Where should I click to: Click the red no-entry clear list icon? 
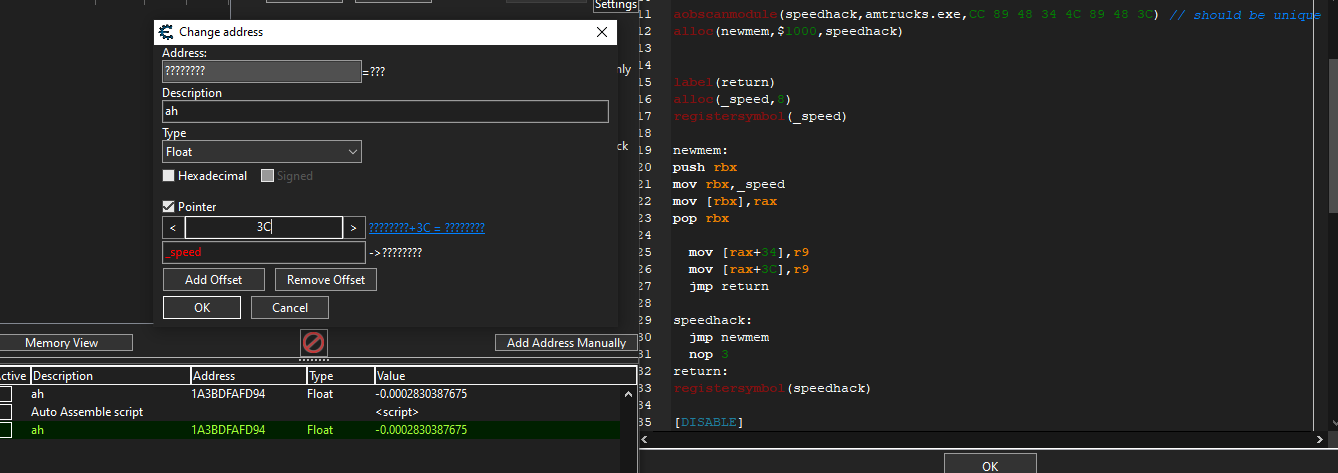pyautogui.click(x=313, y=343)
